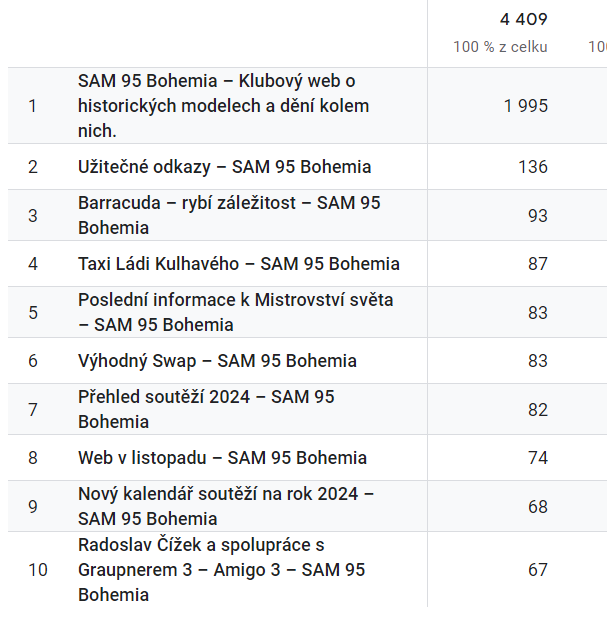This screenshot has width=607, height=619.
Task: Click the value 87 for Taxi row
Action: [x=538, y=264]
